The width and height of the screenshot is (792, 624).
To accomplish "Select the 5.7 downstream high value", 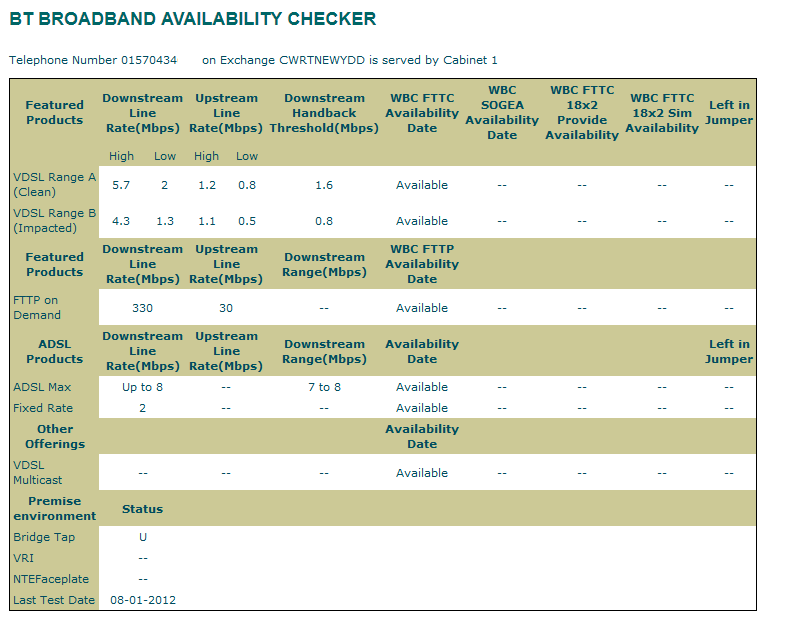I will (x=121, y=185).
